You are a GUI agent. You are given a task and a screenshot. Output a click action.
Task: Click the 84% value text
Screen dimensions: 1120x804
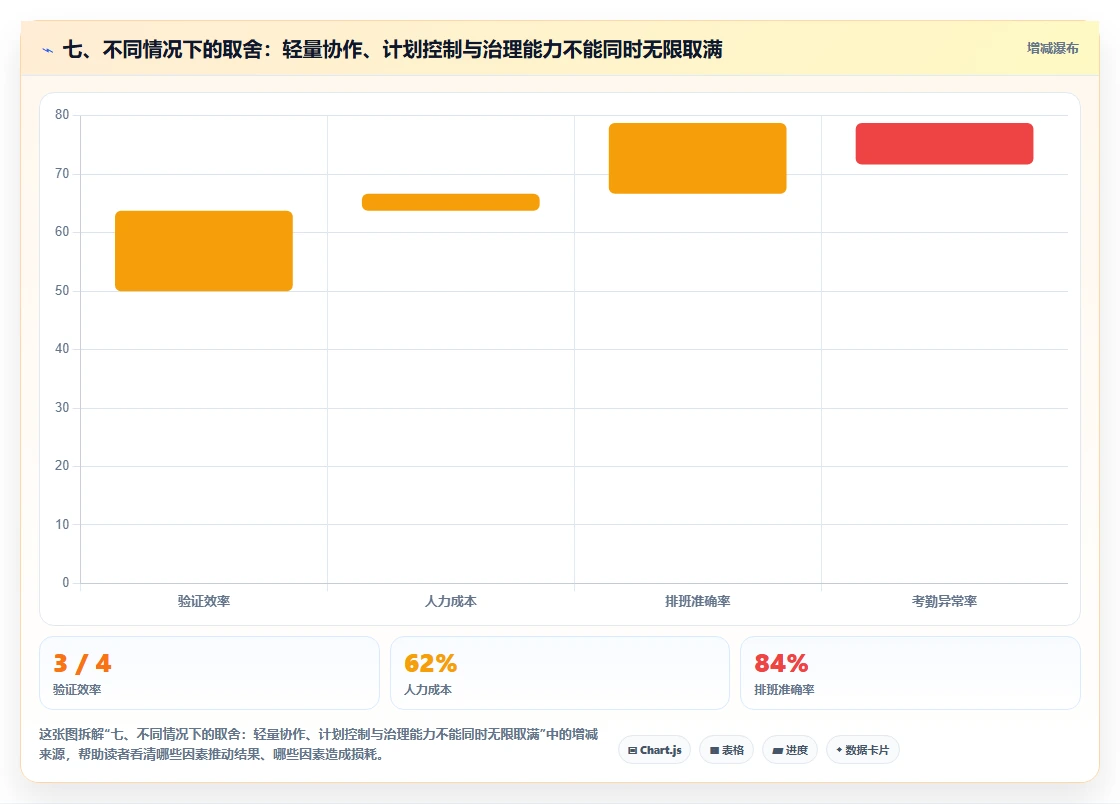coord(781,663)
